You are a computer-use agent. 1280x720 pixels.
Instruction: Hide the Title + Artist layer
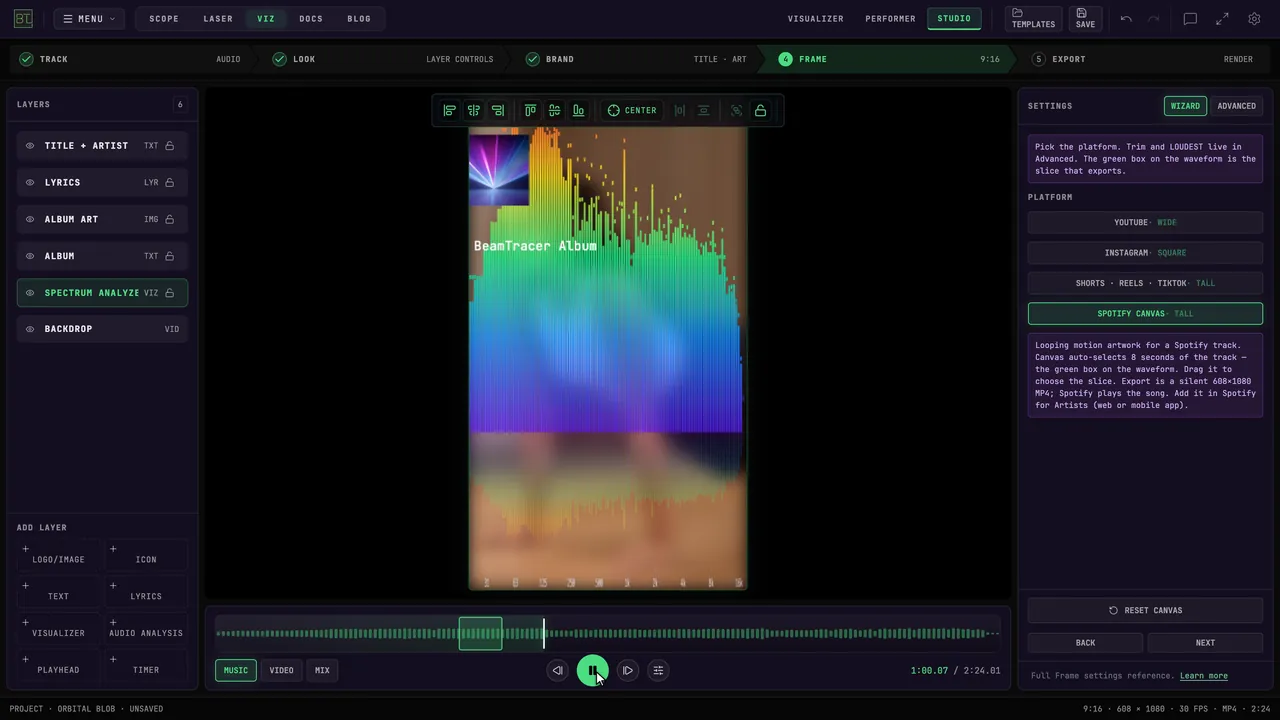tap(30, 146)
